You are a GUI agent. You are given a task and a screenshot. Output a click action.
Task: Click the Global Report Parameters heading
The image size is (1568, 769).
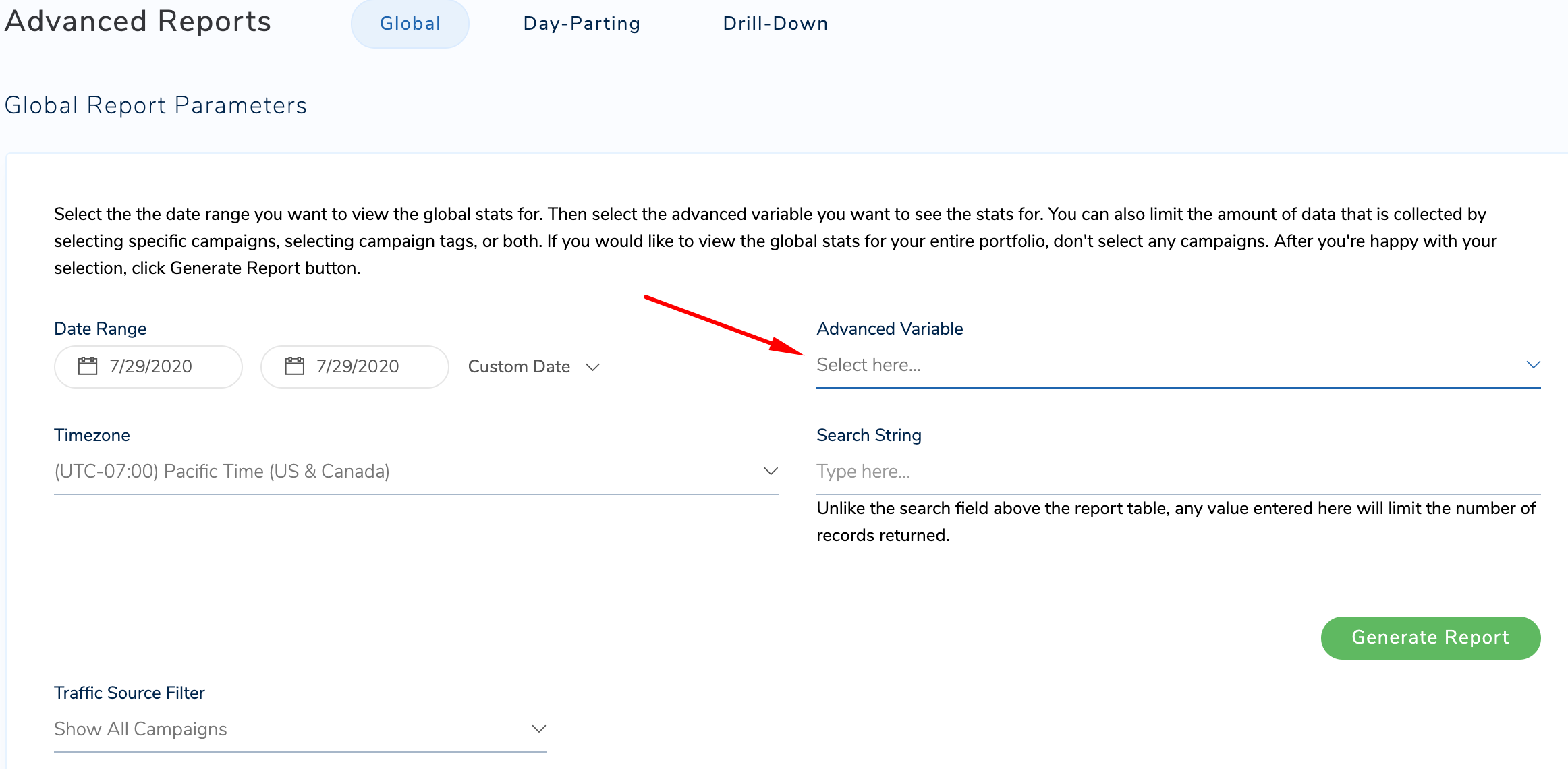click(x=156, y=106)
